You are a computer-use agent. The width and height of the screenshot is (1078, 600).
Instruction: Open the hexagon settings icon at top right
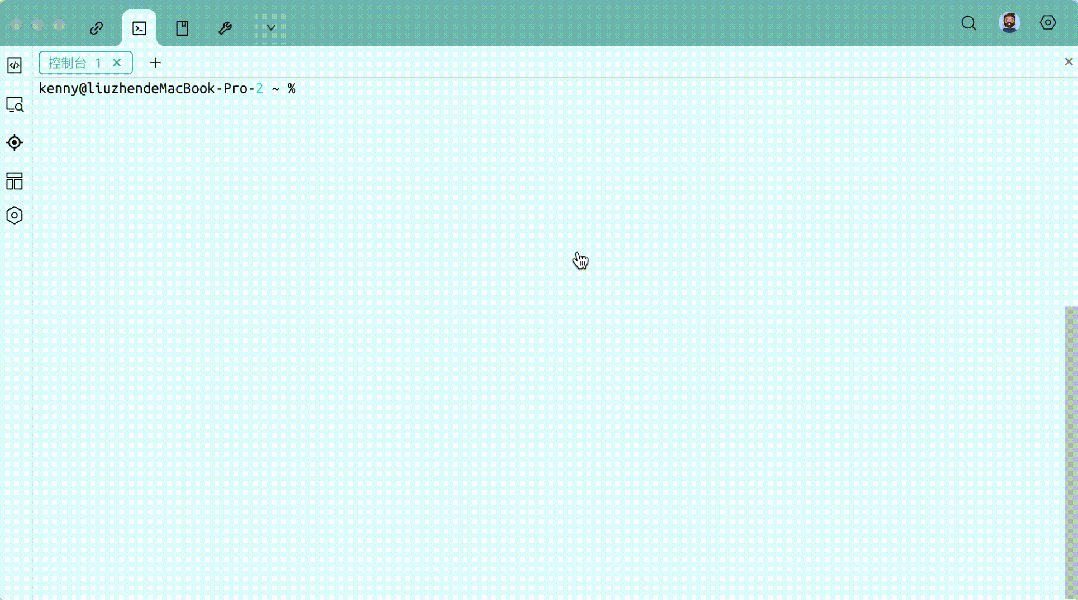click(x=1048, y=23)
